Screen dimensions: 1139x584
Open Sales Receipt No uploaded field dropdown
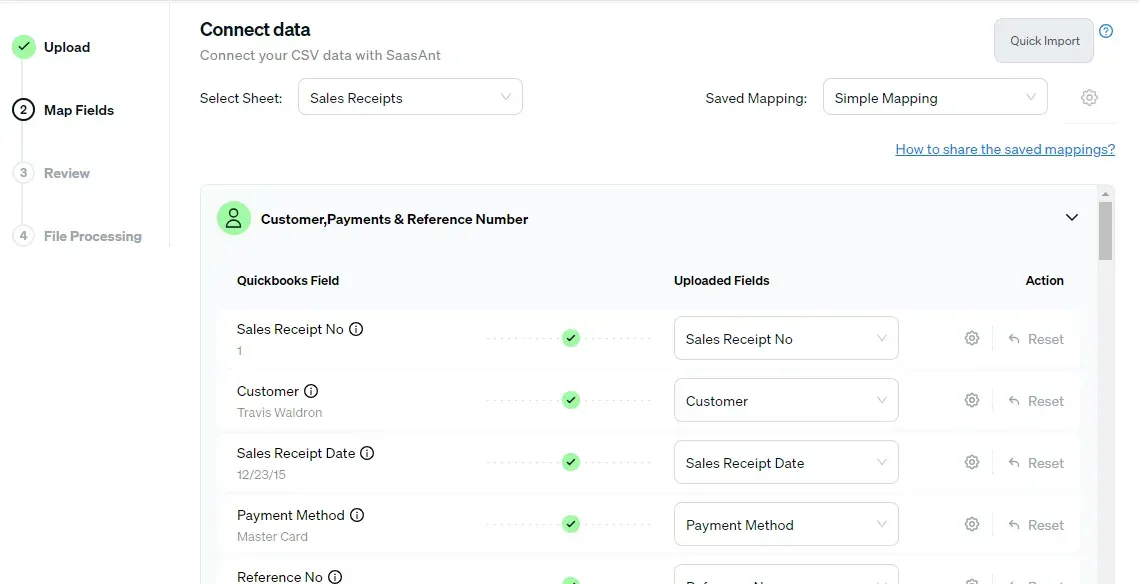[786, 338]
